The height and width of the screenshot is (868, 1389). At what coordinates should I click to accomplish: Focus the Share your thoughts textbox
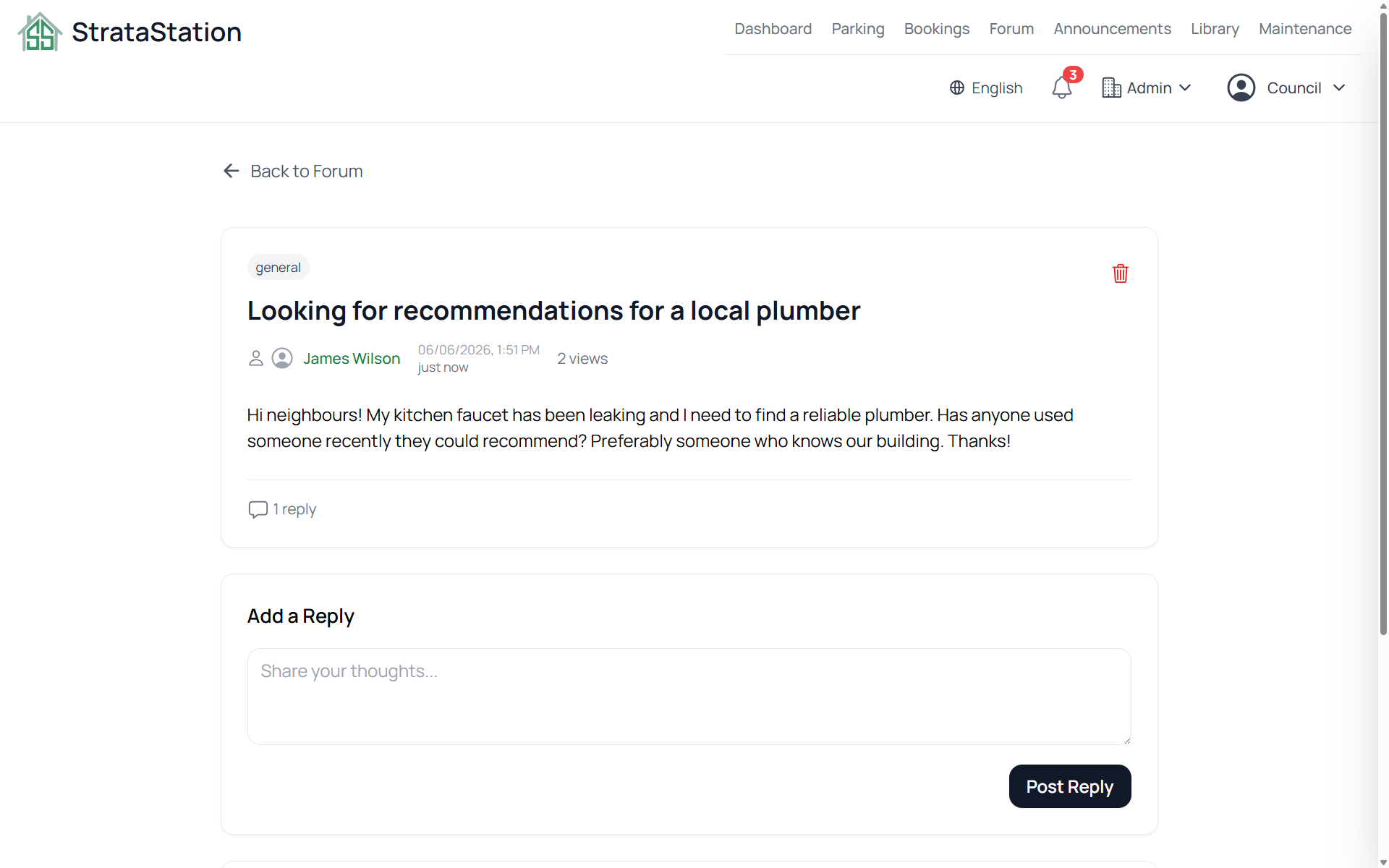tap(689, 697)
